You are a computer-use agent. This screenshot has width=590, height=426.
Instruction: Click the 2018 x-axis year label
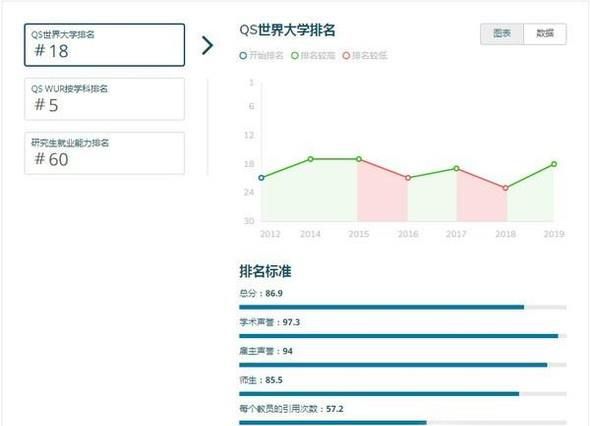505,234
